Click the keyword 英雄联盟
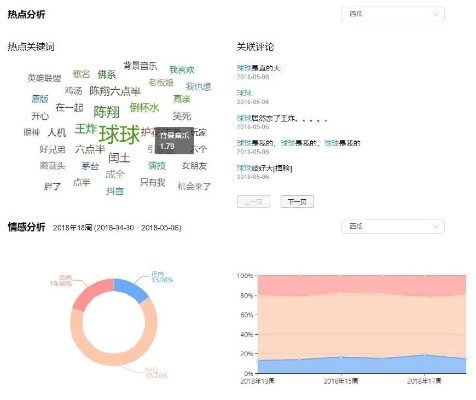The width and height of the screenshot is (476, 400). tap(44, 78)
